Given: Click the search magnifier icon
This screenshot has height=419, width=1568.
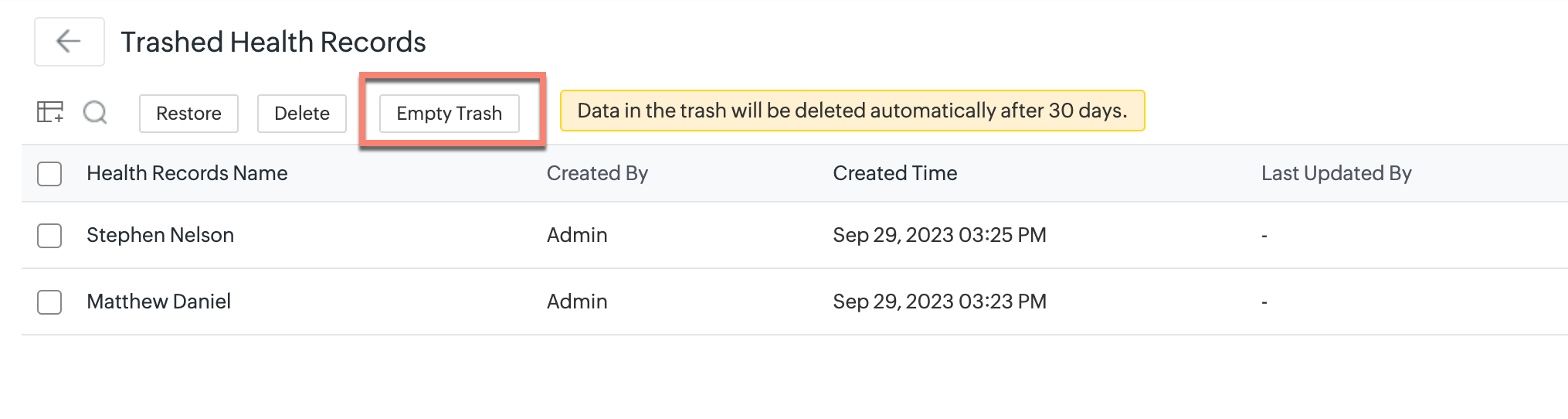Looking at the screenshot, I should [x=95, y=113].
